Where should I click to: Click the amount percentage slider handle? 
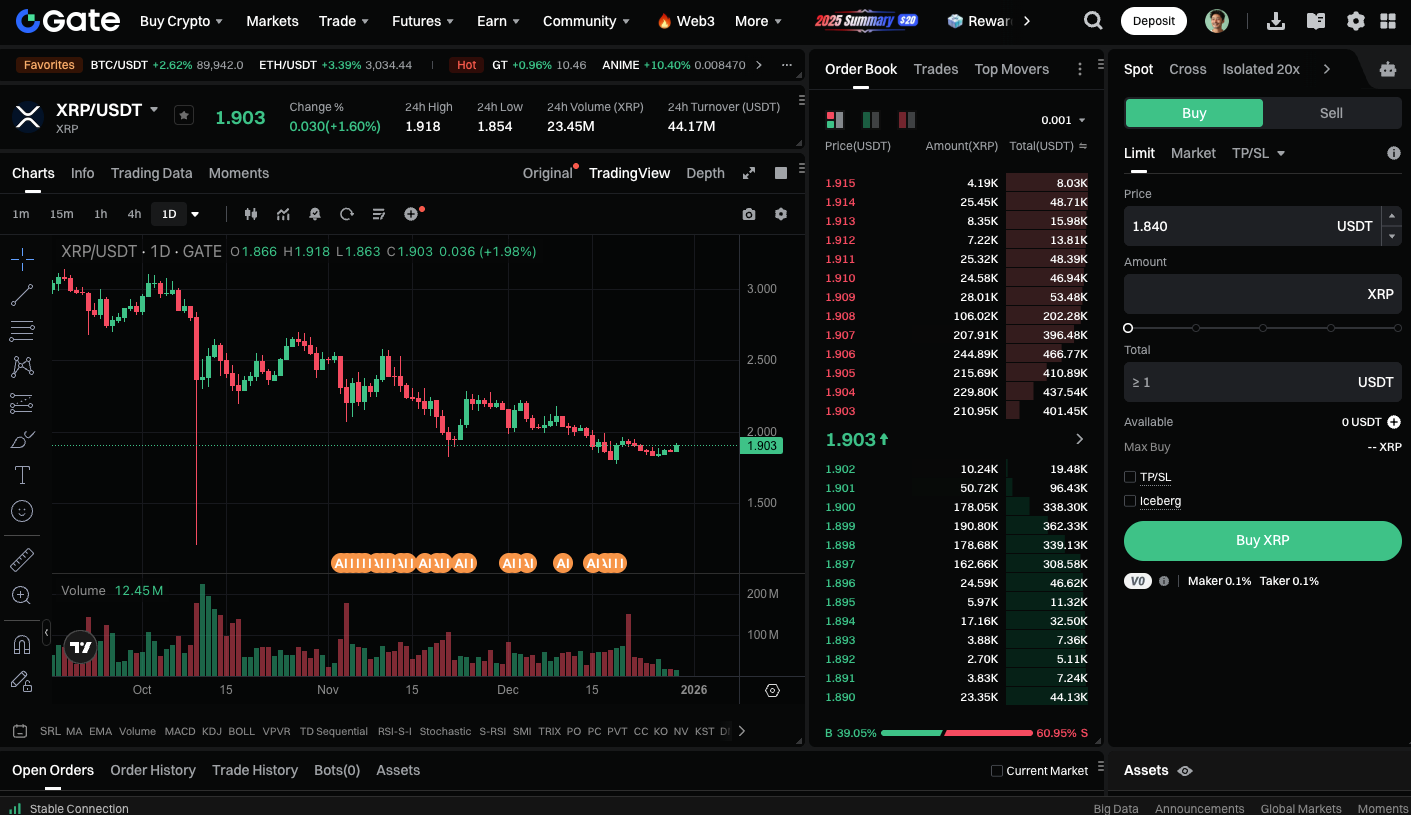pos(1128,328)
